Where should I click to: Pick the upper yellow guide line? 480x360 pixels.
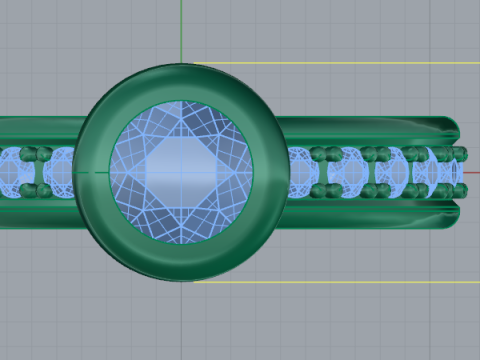(337, 63)
